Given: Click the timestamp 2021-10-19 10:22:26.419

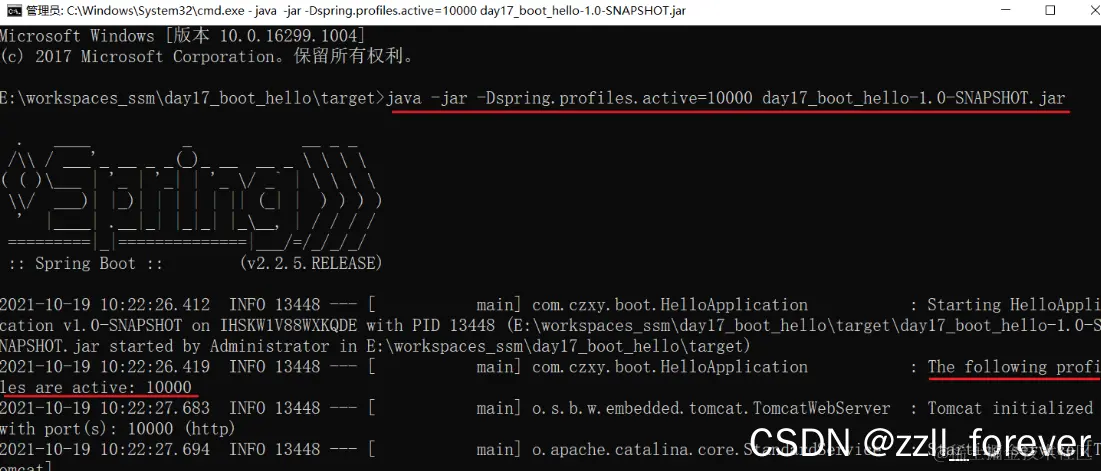Looking at the screenshot, I should (x=105, y=366).
